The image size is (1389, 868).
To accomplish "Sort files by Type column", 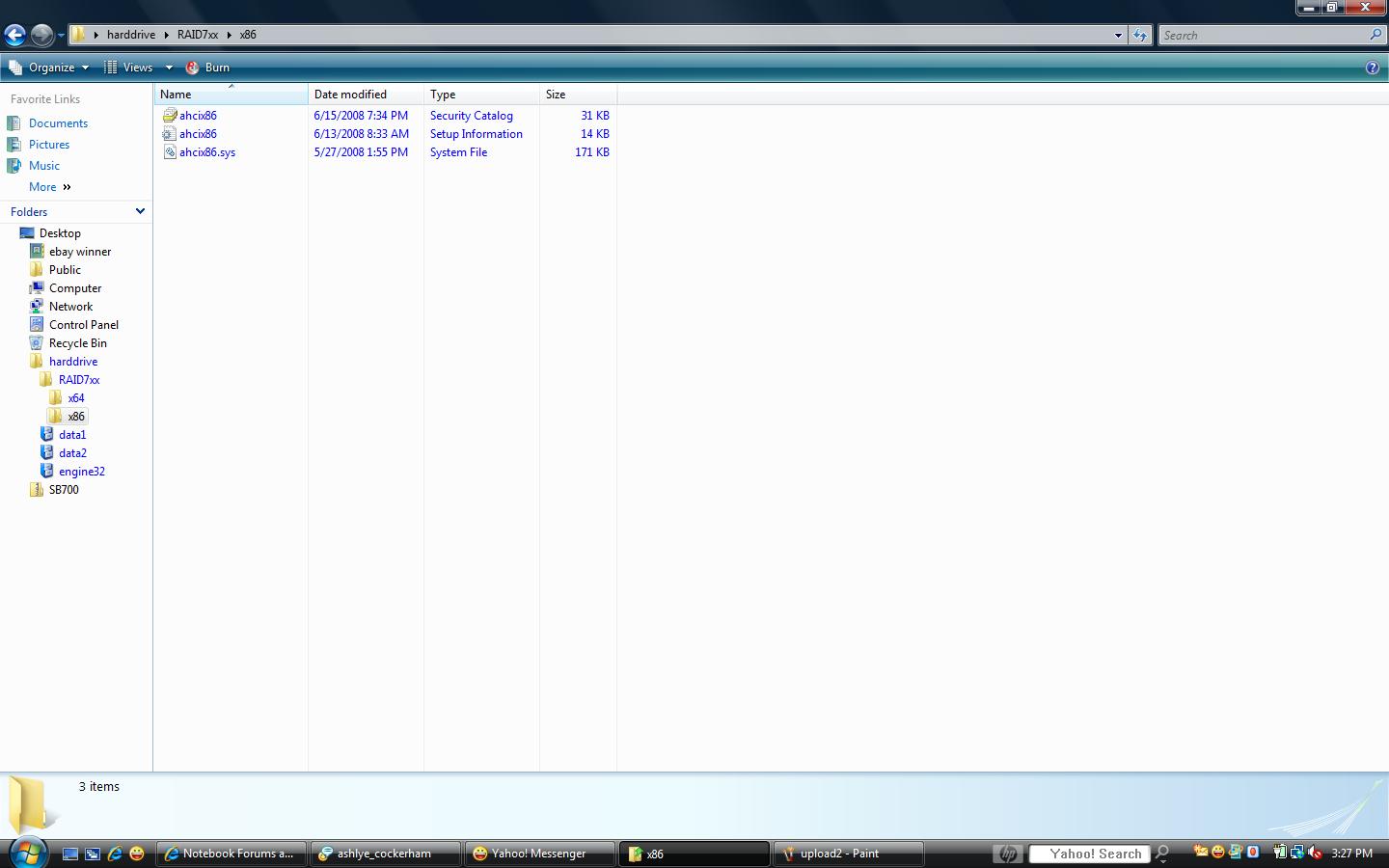I will (x=482, y=95).
